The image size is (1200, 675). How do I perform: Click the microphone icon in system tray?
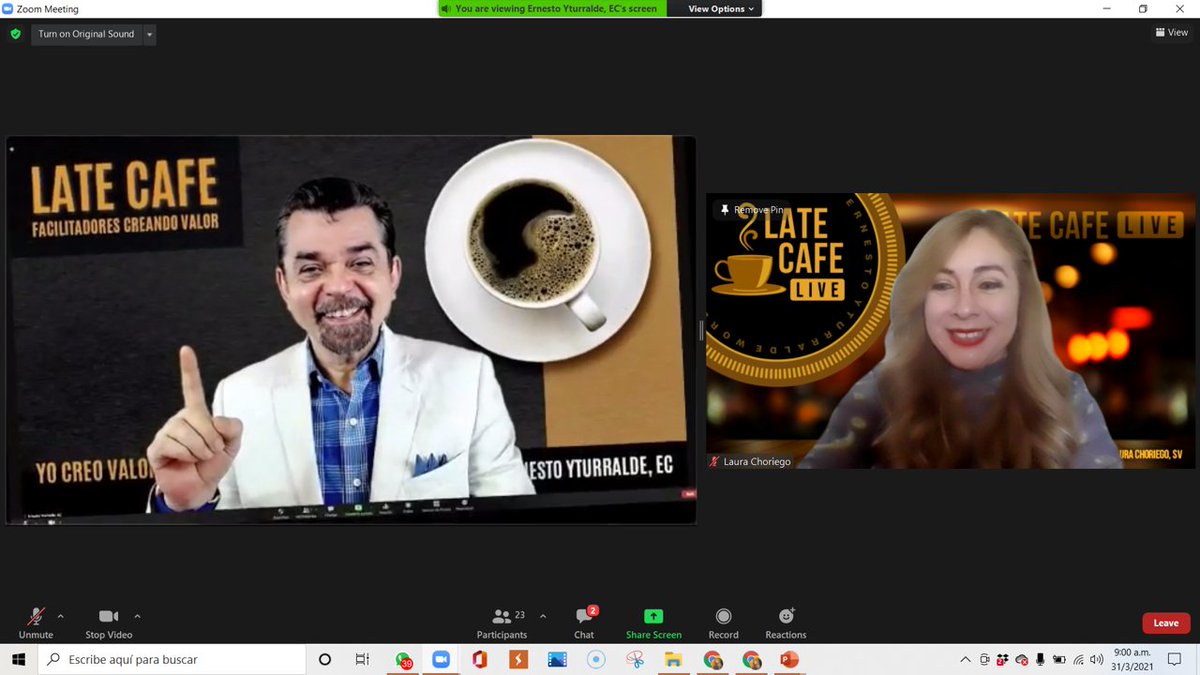click(x=1040, y=660)
